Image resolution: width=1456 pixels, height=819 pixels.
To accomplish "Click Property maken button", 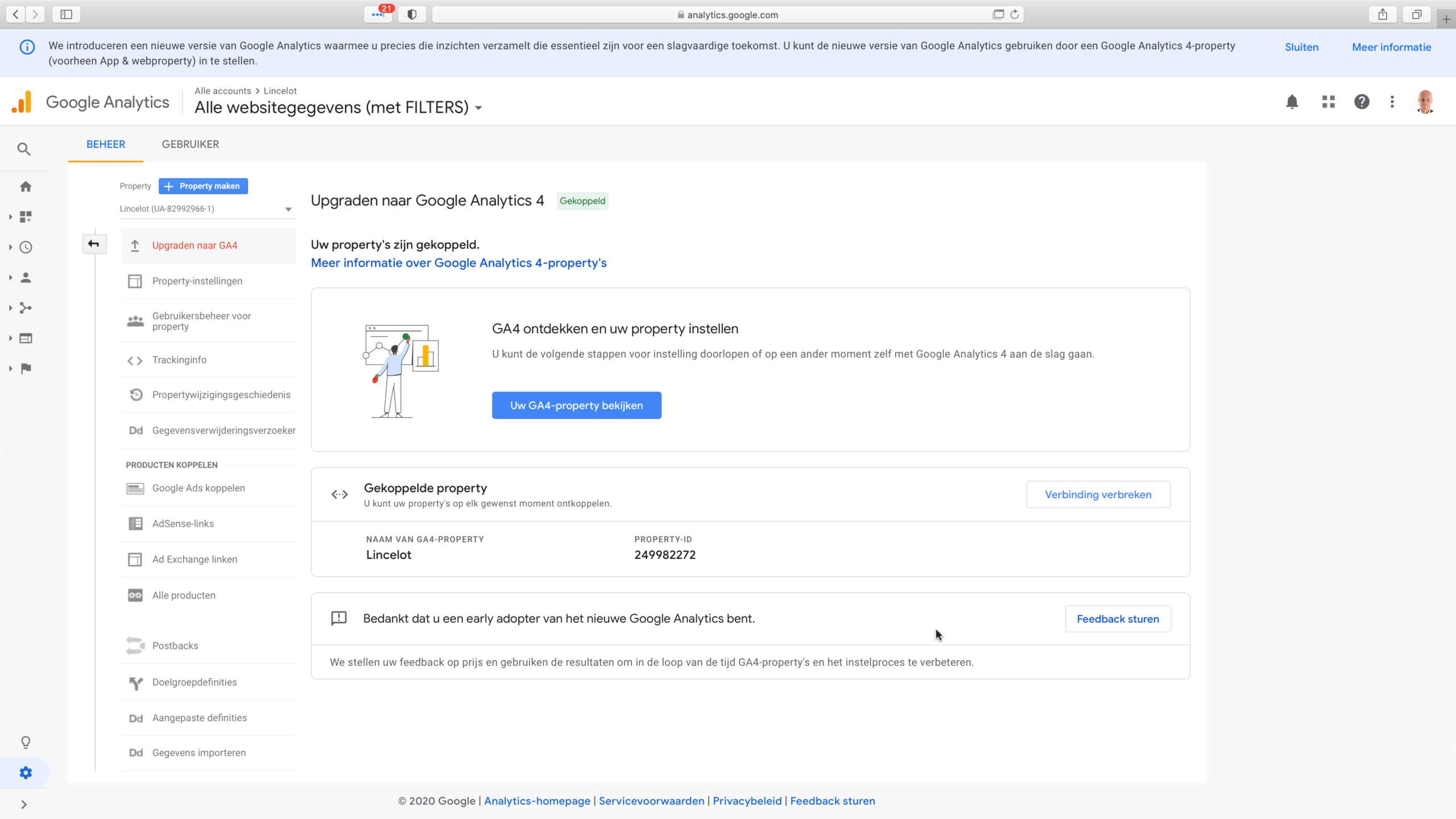I will (x=203, y=186).
